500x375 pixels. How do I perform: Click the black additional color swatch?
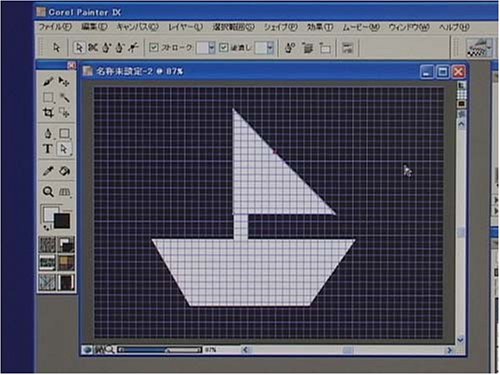[x=62, y=221]
